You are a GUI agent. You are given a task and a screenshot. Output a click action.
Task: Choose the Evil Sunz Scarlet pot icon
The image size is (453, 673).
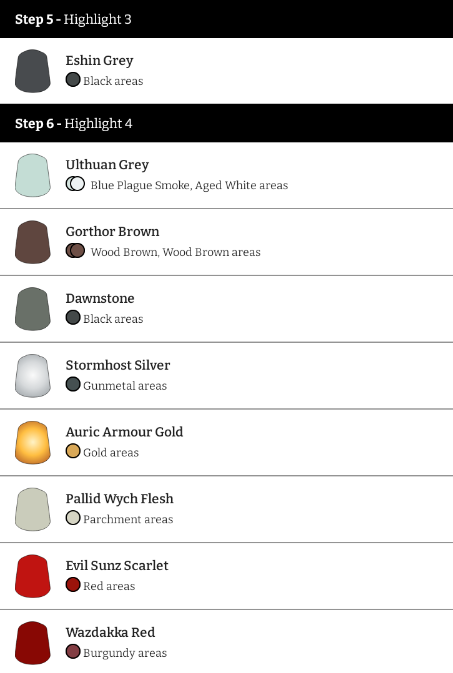(33, 576)
